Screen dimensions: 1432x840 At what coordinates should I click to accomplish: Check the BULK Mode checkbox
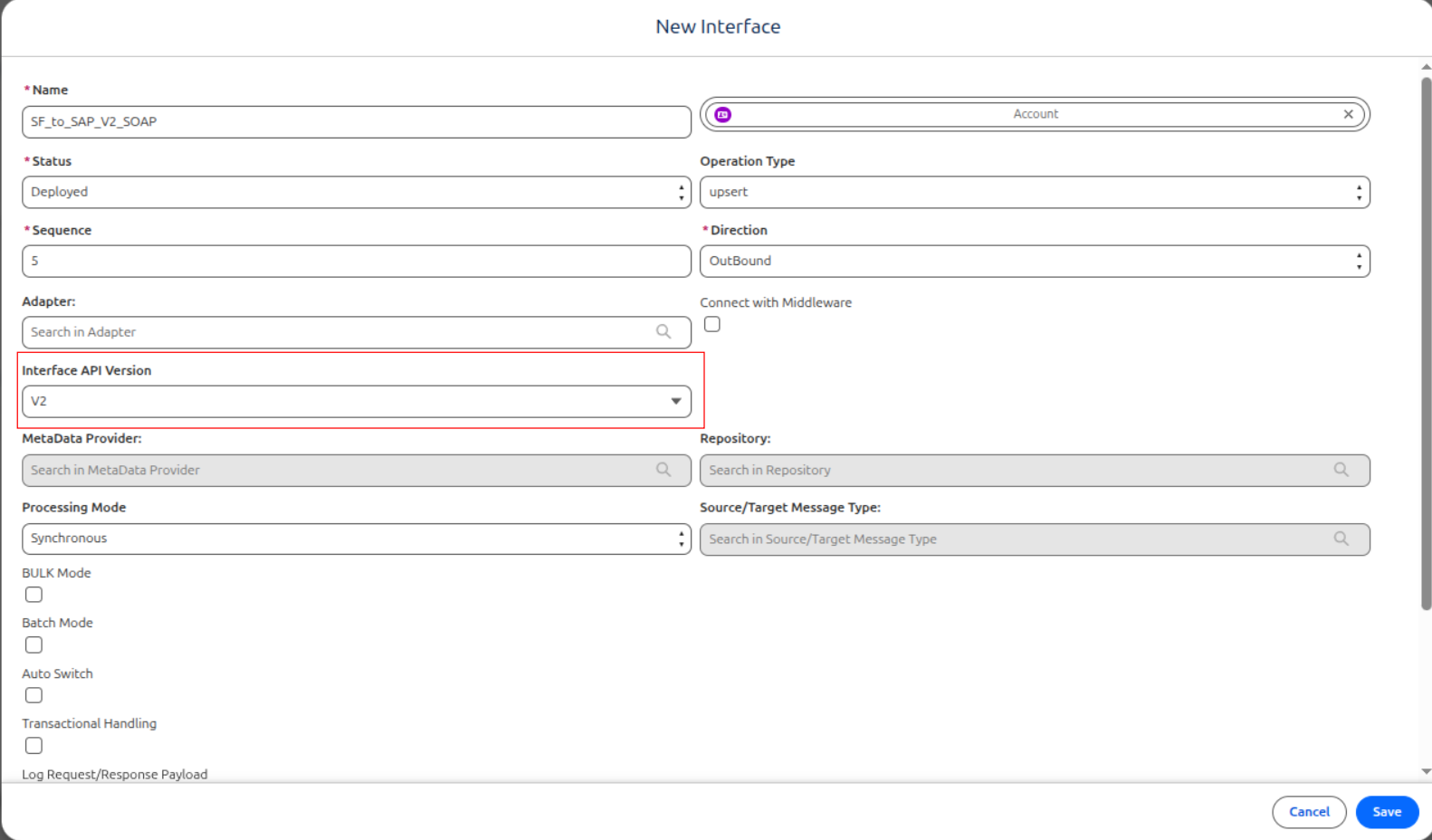[x=33, y=595]
